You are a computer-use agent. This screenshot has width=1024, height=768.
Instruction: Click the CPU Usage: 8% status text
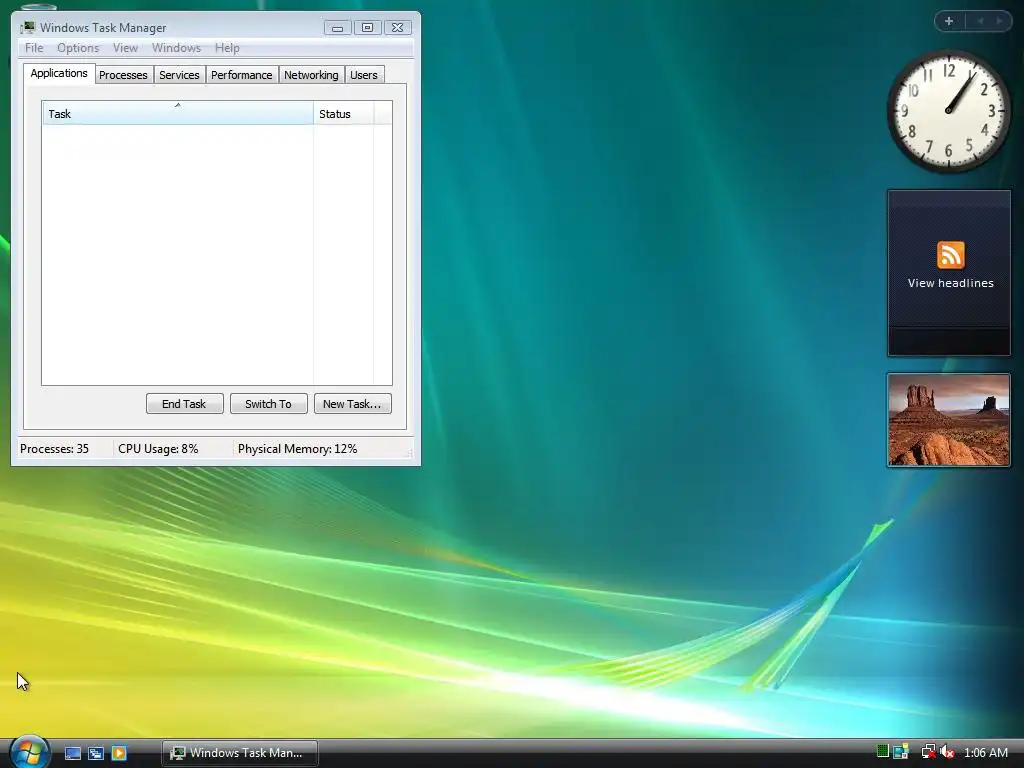click(158, 449)
